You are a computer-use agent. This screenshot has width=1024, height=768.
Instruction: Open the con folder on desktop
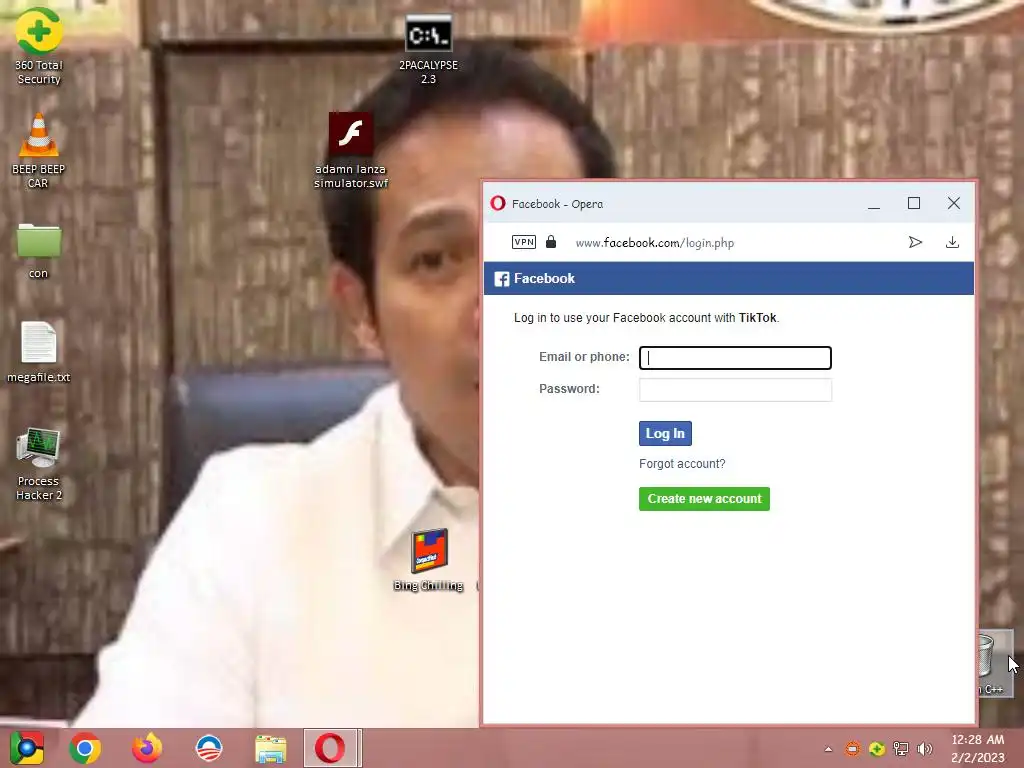tap(39, 251)
